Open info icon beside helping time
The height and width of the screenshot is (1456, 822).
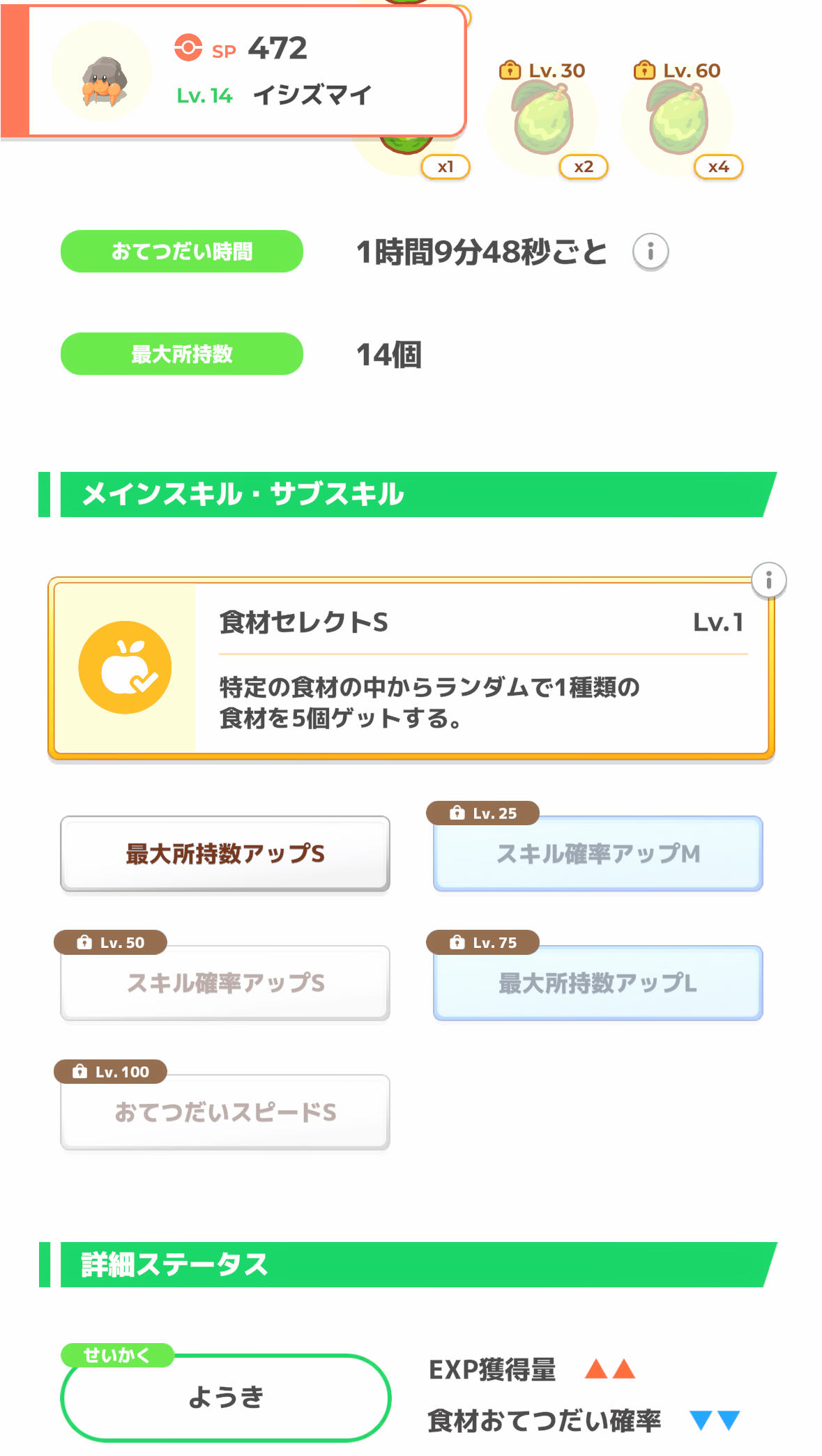tap(650, 252)
